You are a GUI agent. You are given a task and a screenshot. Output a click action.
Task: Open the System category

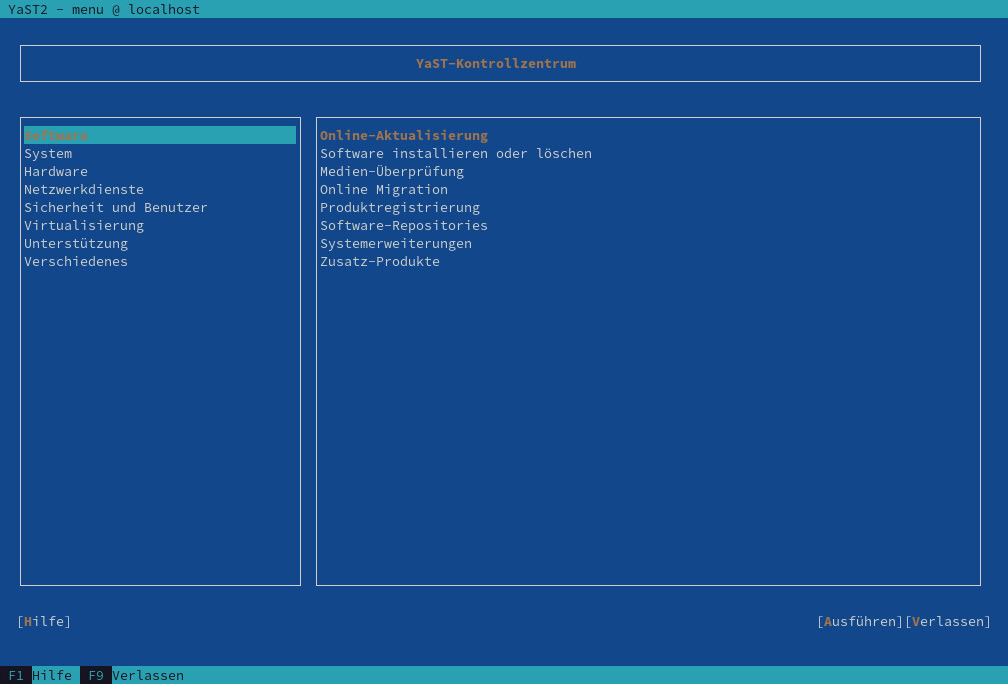tap(48, 153)
